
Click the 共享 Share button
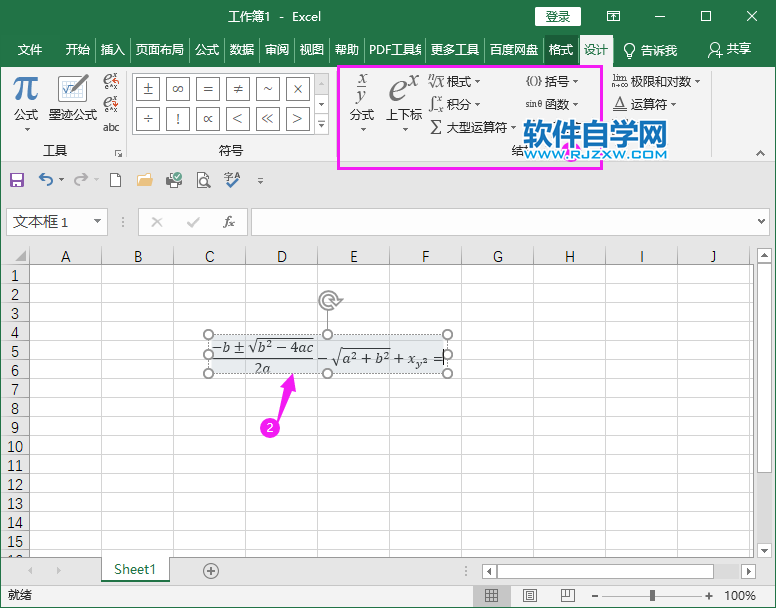(x=729, y=49)
